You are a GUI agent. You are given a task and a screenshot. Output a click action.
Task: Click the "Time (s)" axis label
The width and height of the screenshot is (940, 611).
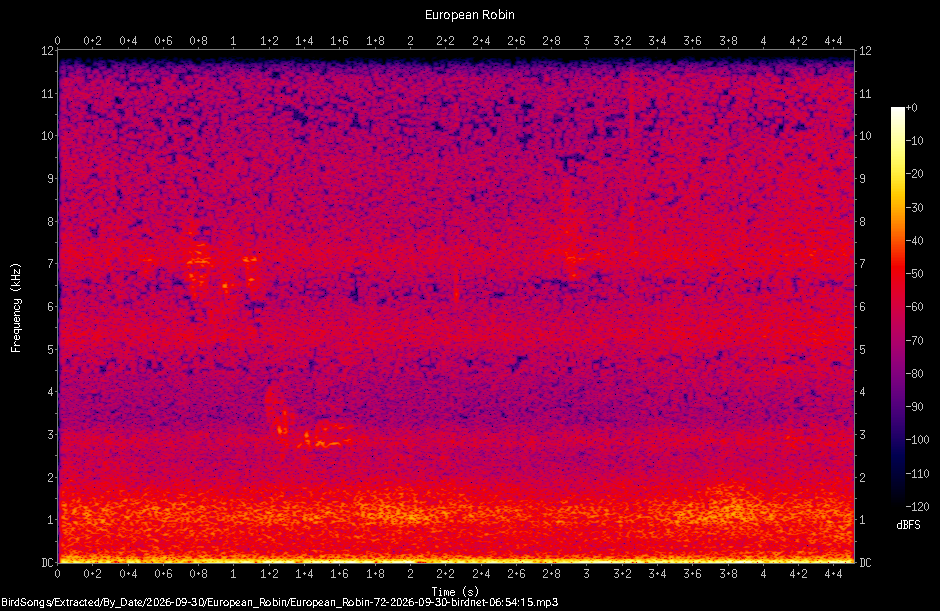[x=455, y=592]
